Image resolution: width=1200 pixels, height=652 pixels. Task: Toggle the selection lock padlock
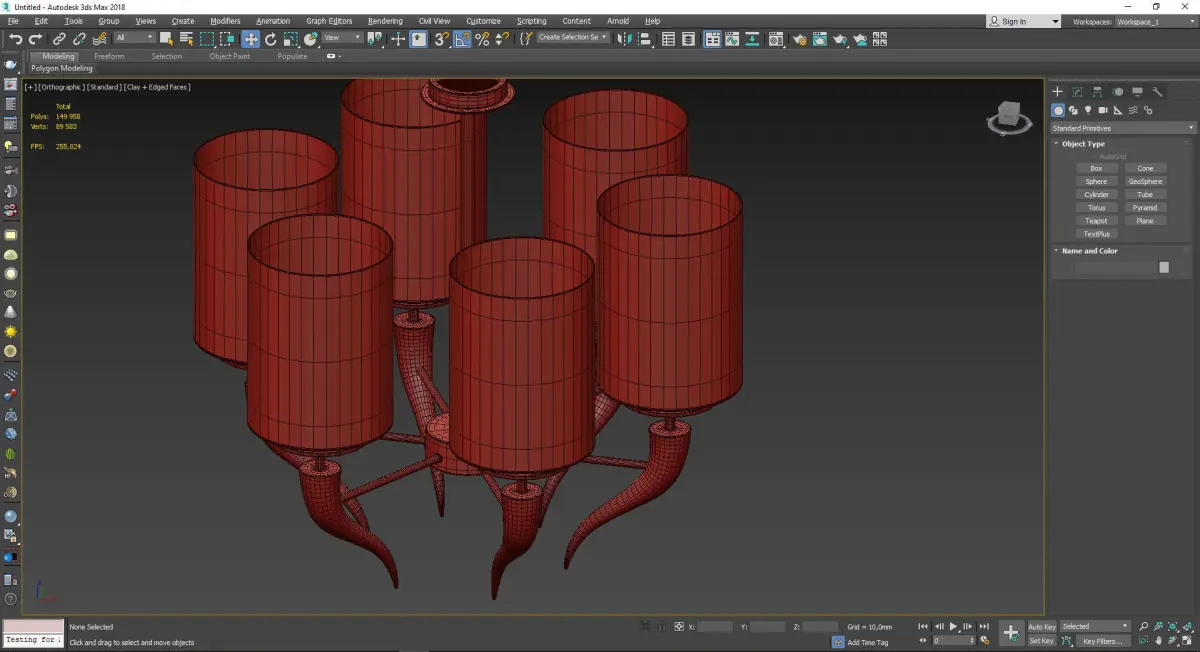tap(661, 627)
